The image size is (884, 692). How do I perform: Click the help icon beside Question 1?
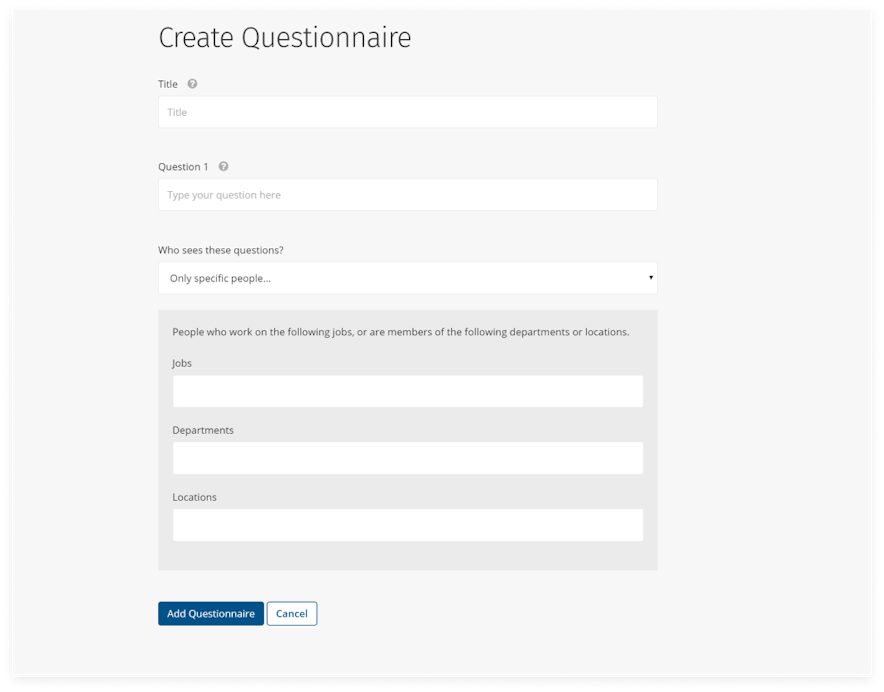[x=223, y=167]
